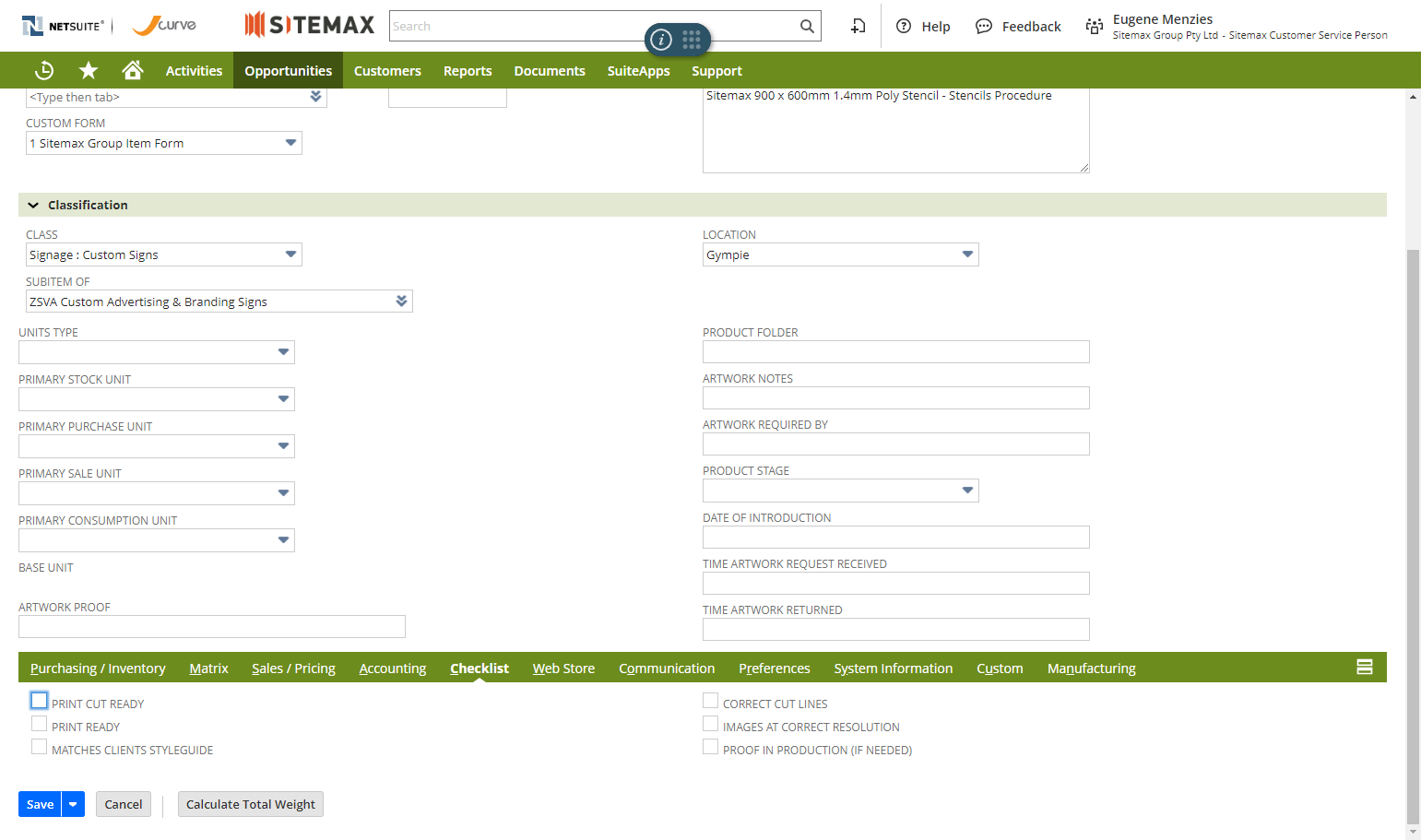Click the Cancel button
Screen dimensions: 1421x840
(124, 804)
